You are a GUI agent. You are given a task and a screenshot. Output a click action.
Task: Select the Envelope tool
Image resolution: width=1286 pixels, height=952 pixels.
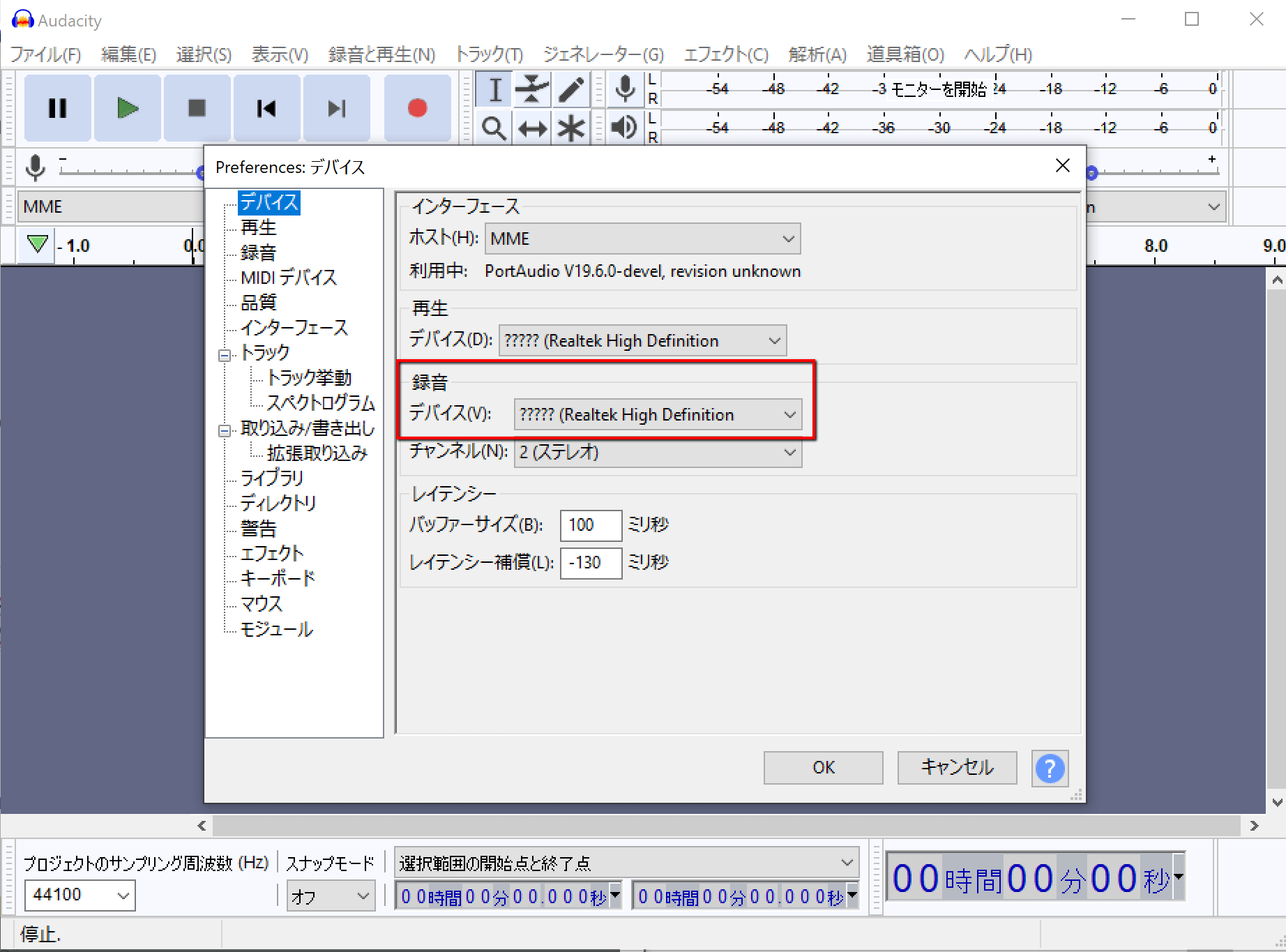532,89
